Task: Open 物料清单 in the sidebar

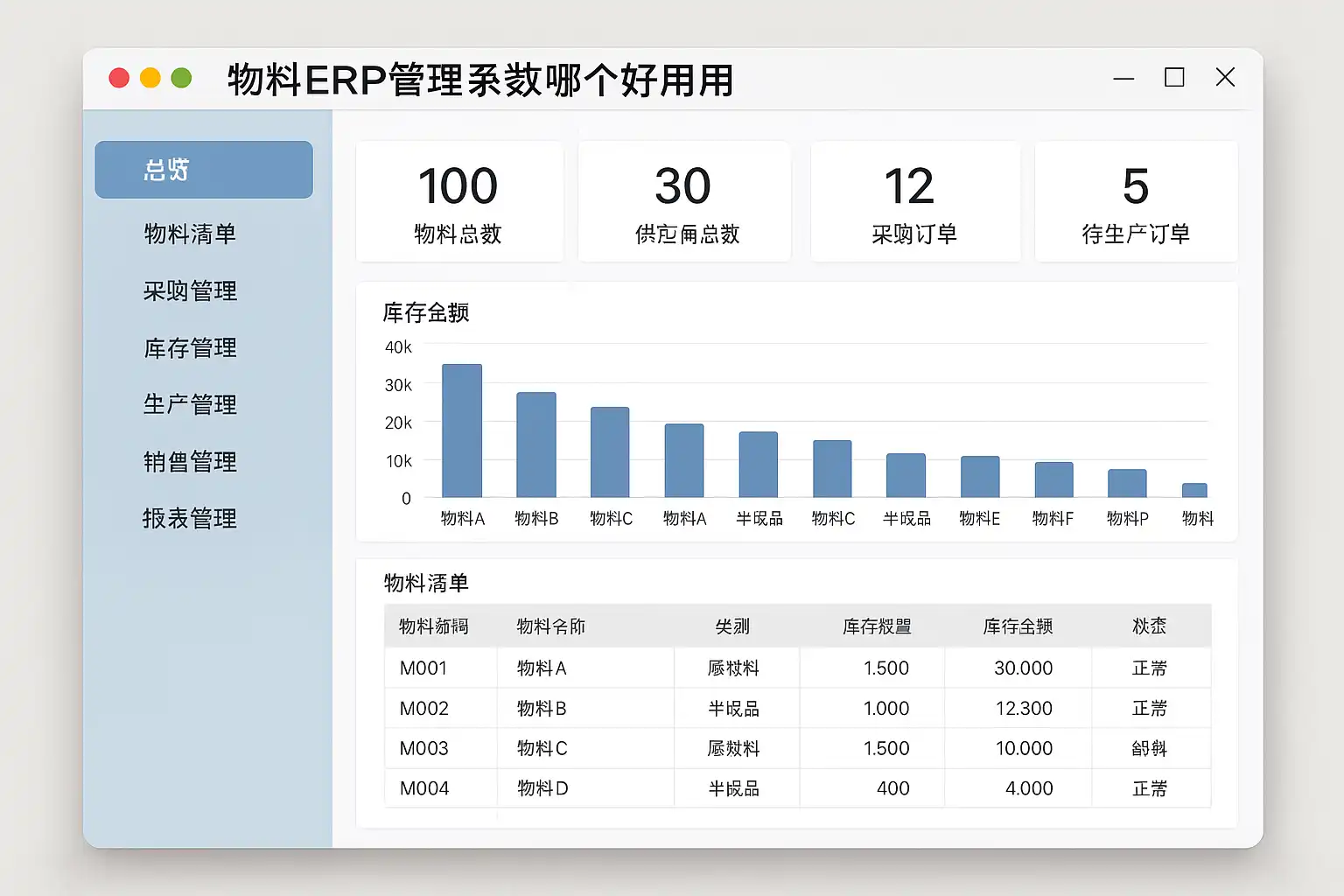Action: pyautogui.click(x=190, y=234)
